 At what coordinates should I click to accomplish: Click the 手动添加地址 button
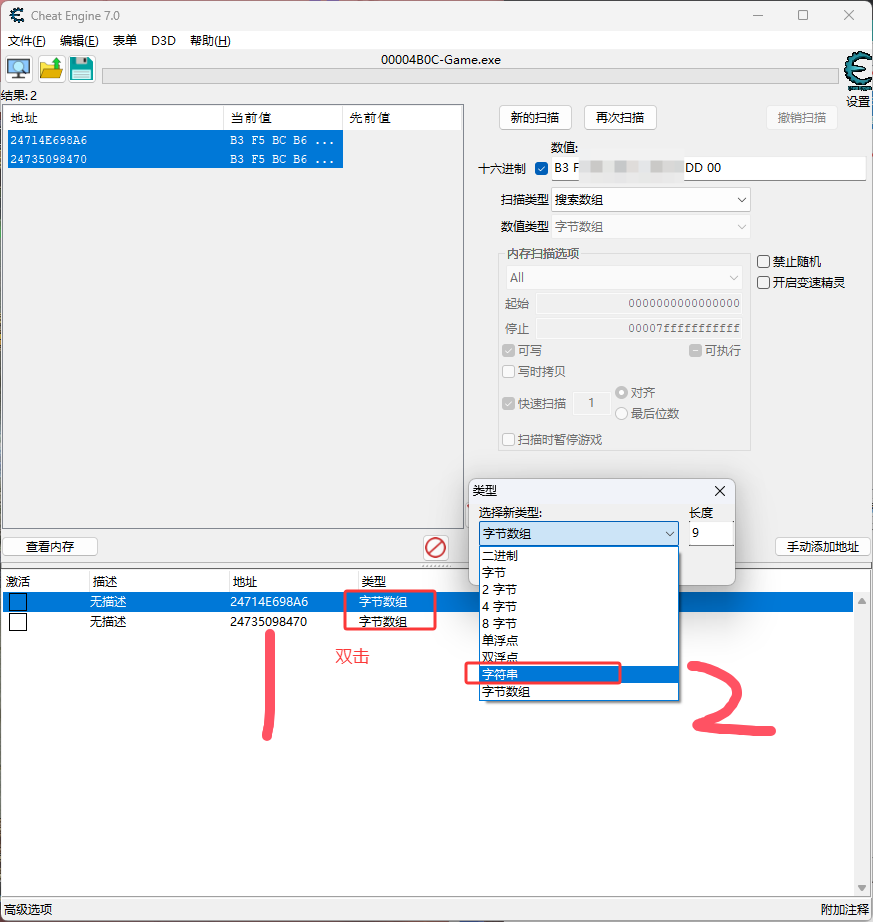click(822, 547)
